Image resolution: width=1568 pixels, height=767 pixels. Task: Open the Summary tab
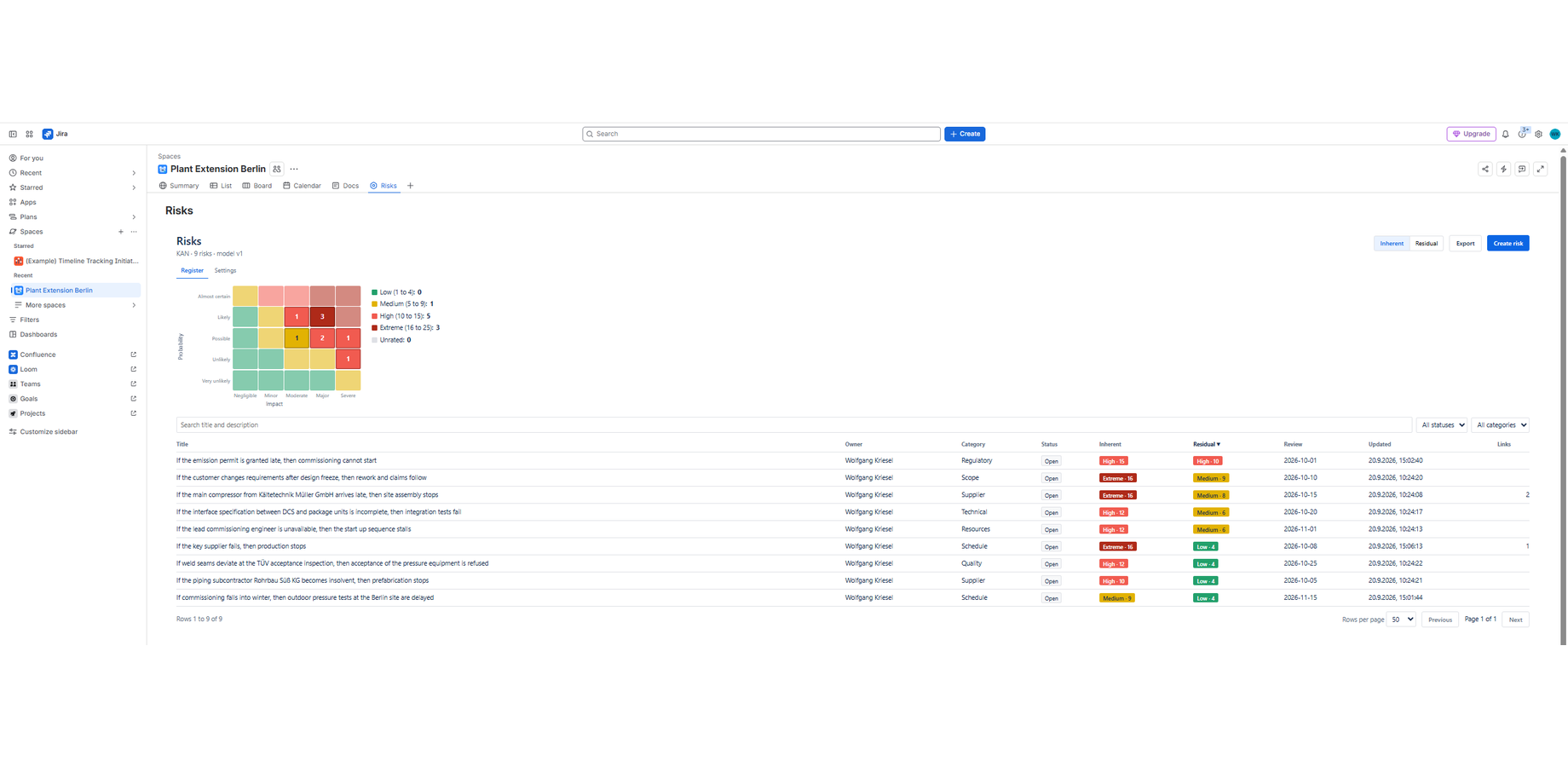coord(179,186)
